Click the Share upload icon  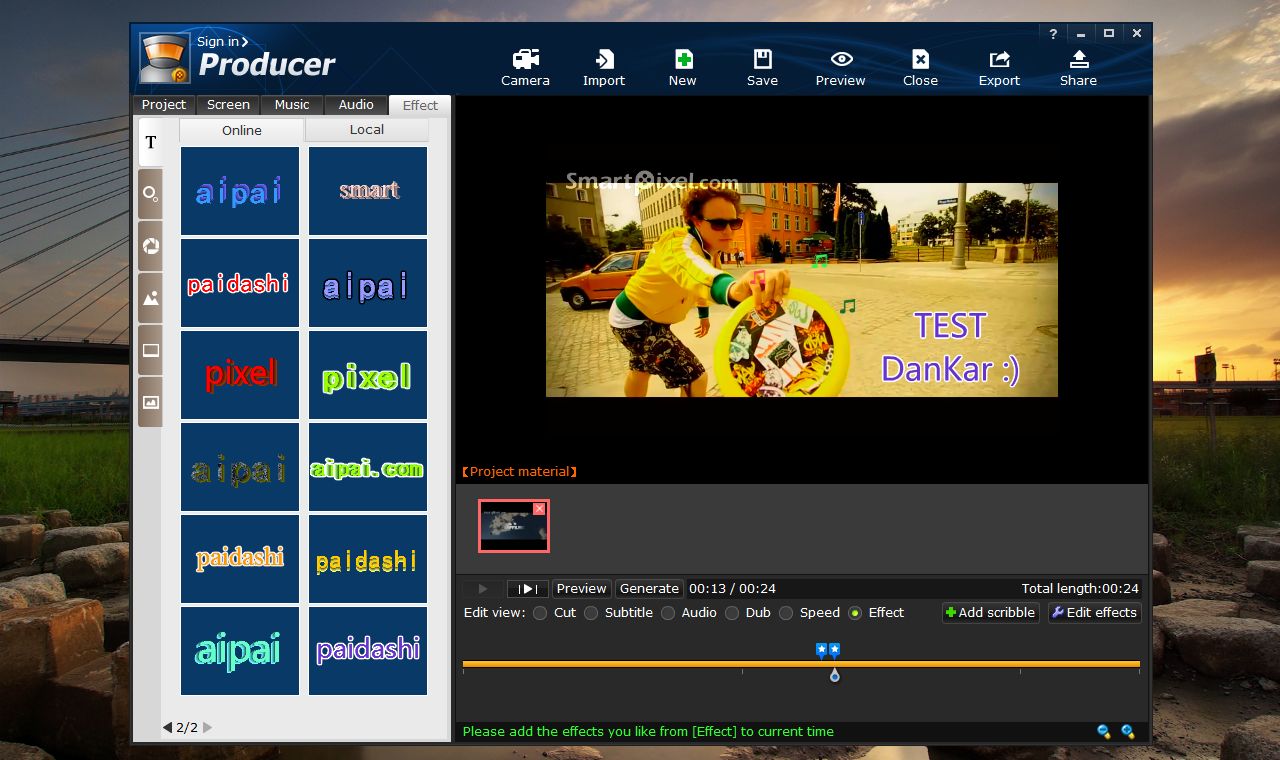tap(1078, 60)
